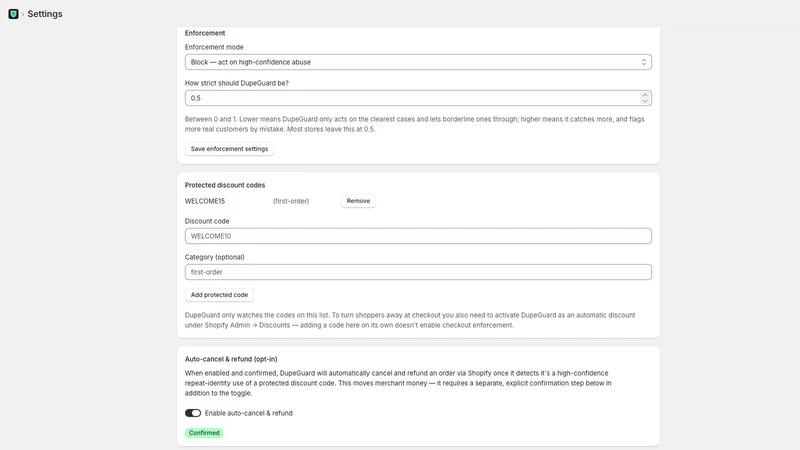Screen dimensions: 800x450
Task: Focus the strictness value field showing 0.5
Action: coord(412,98)
